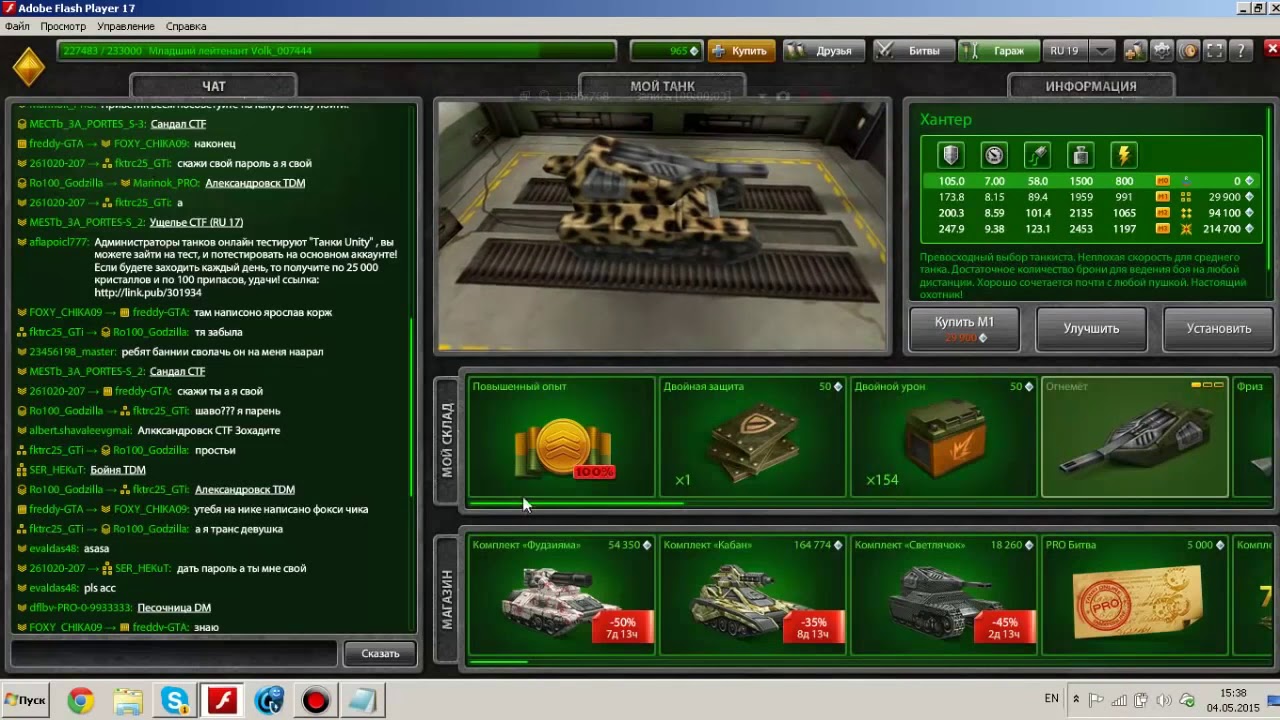Click the Купить crystals button

click(741, 51)
